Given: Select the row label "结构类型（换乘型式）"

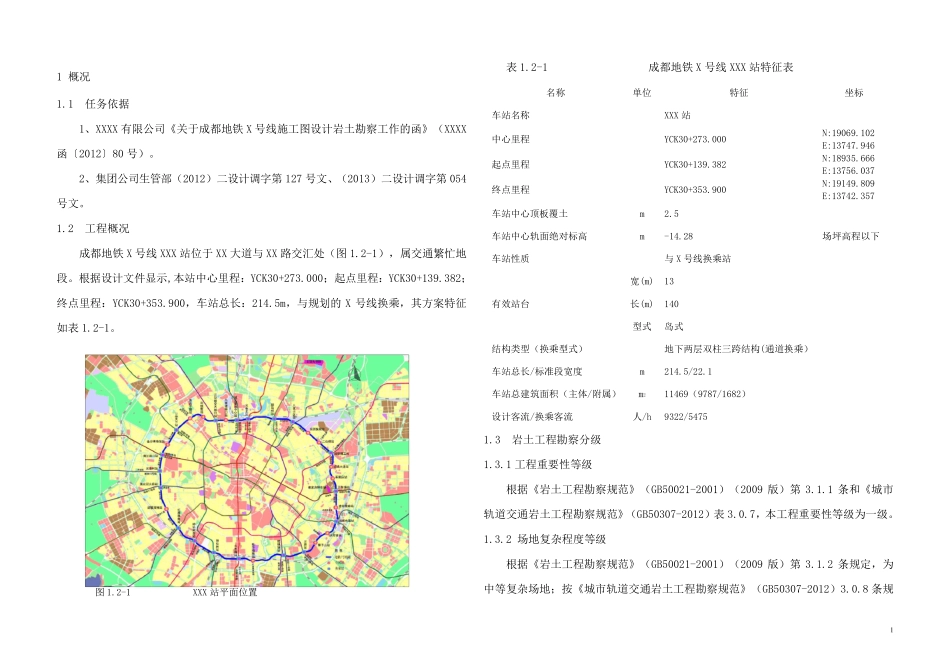Looking at the screenshot, I should pos(537,349).
